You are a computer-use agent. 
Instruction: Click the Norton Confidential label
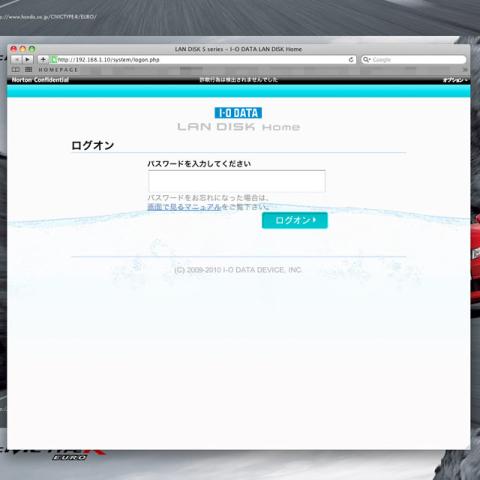(x=40, y=80)
